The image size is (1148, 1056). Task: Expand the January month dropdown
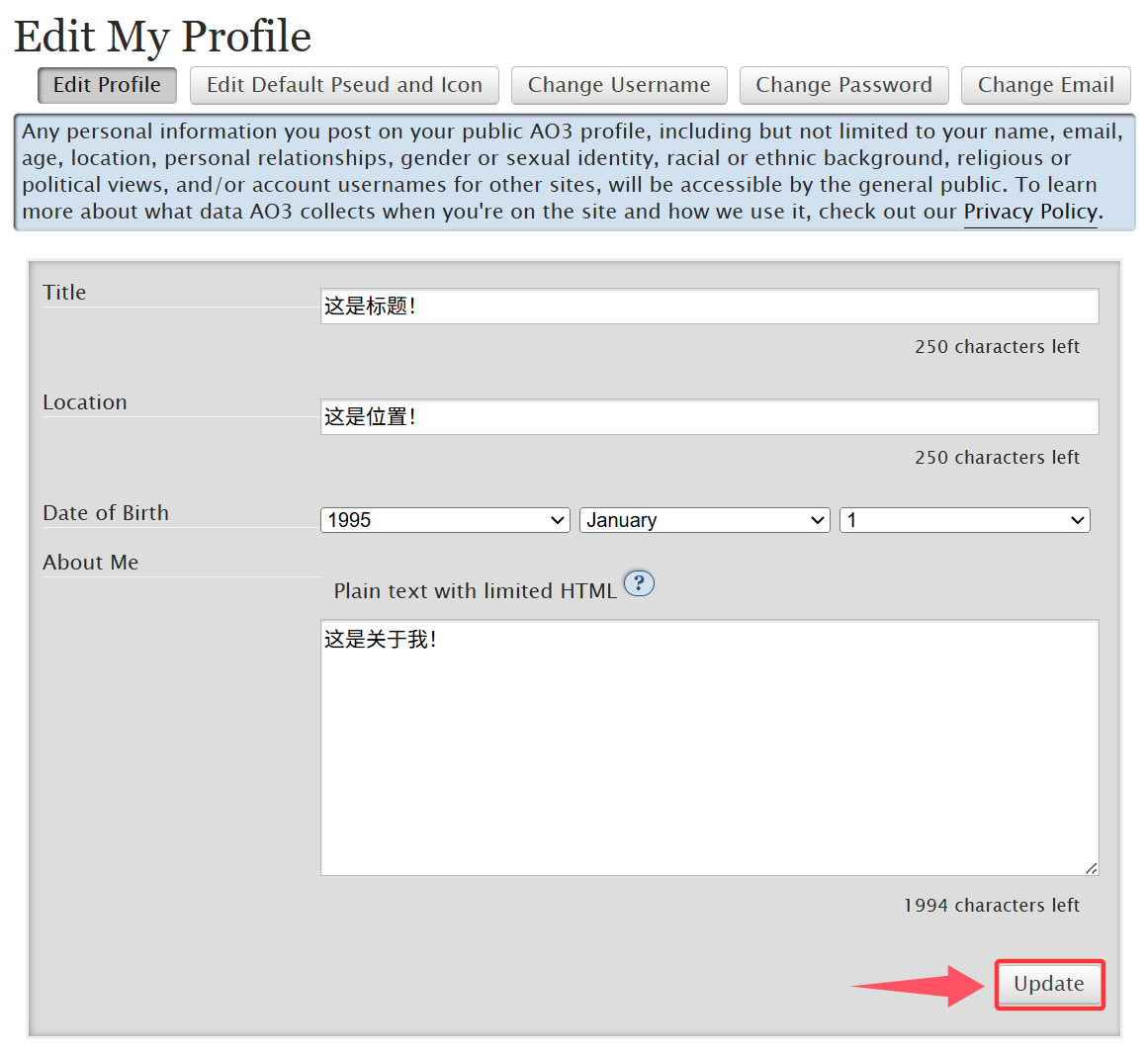704,520
